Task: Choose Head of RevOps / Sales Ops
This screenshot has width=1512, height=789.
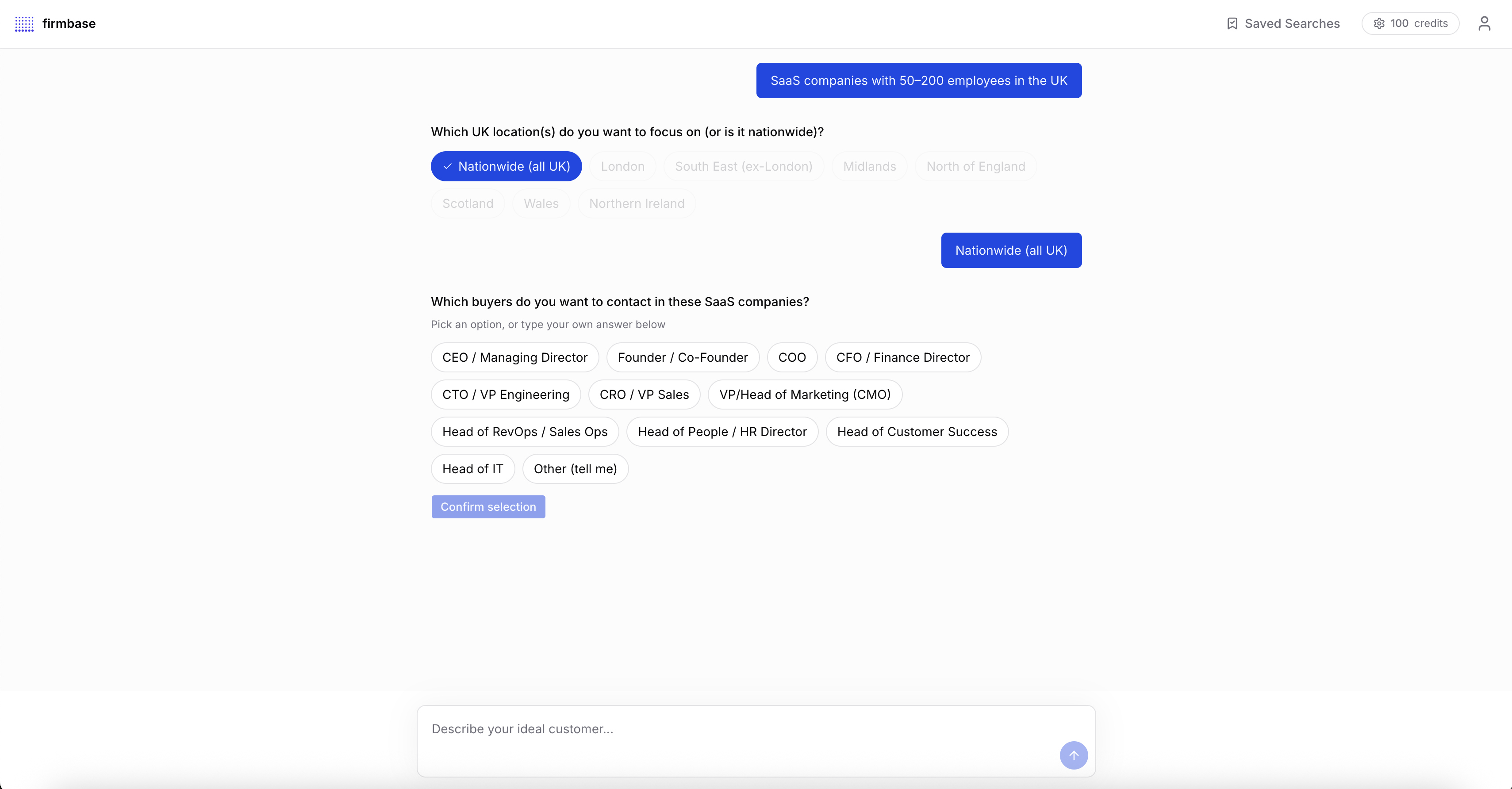Action: coord(524,432)
